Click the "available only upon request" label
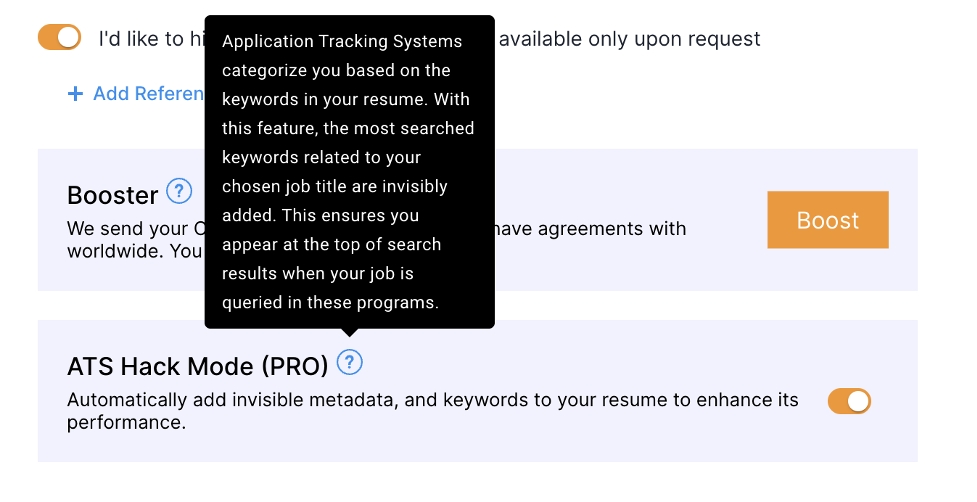The height and width of the screenshot is (502, 977). (629, 39)
